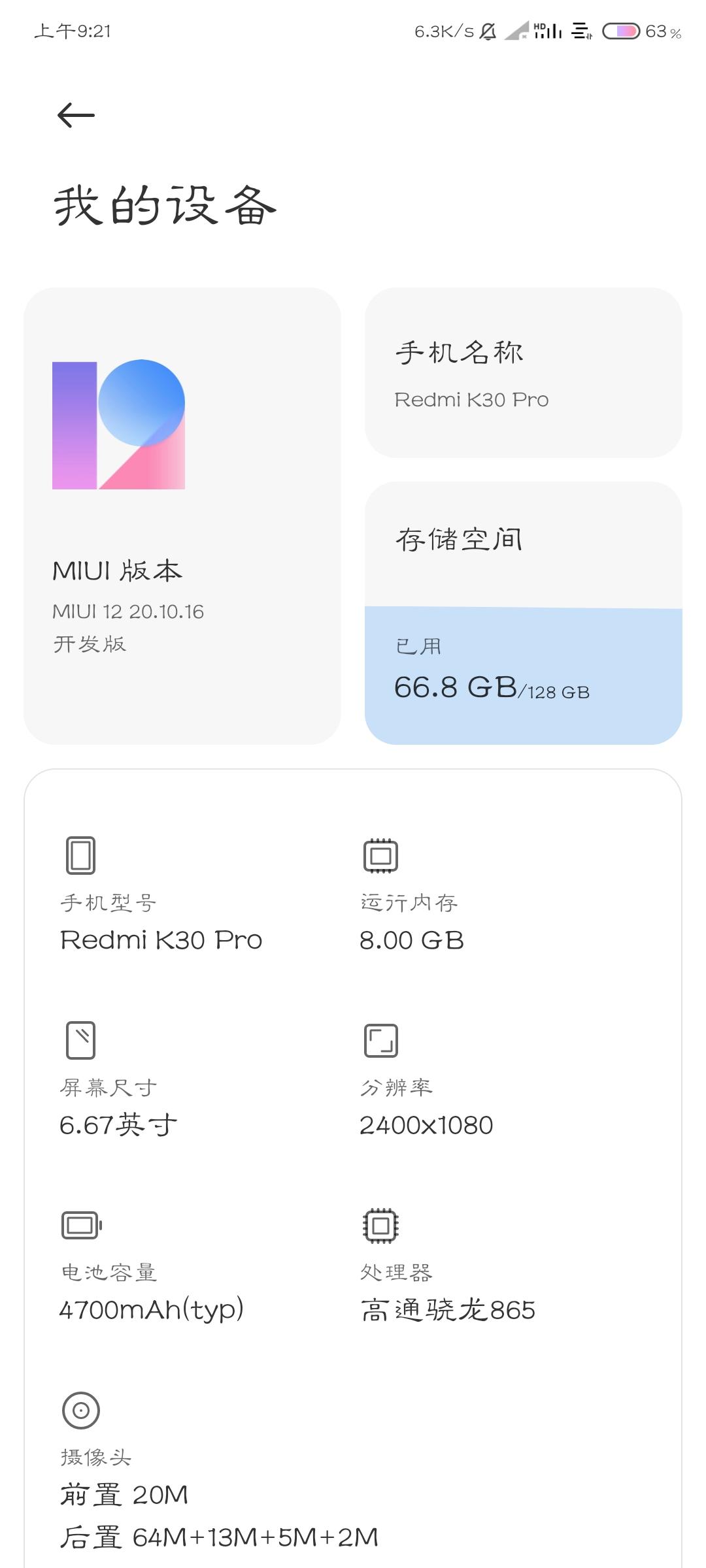Tap the 8.00 GB RAM value
706x1568 pixels.
[411, 940]
